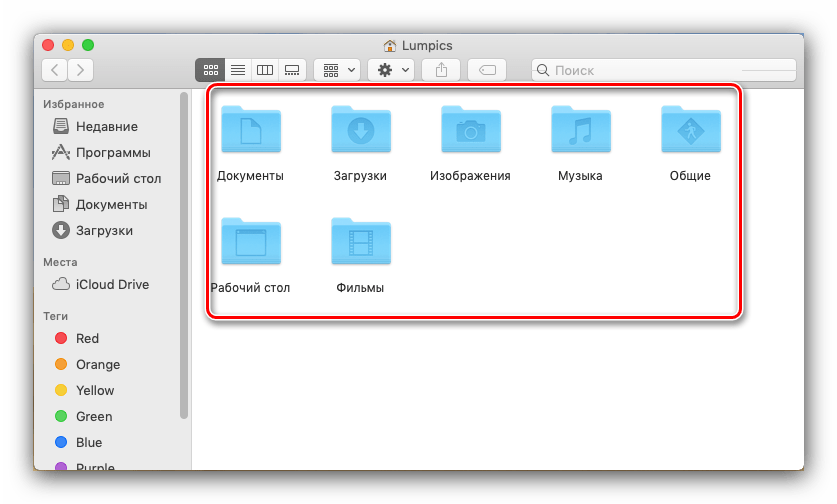837x504 pixels.
Task: Open the Общие public folder
Action: (690, 130)
